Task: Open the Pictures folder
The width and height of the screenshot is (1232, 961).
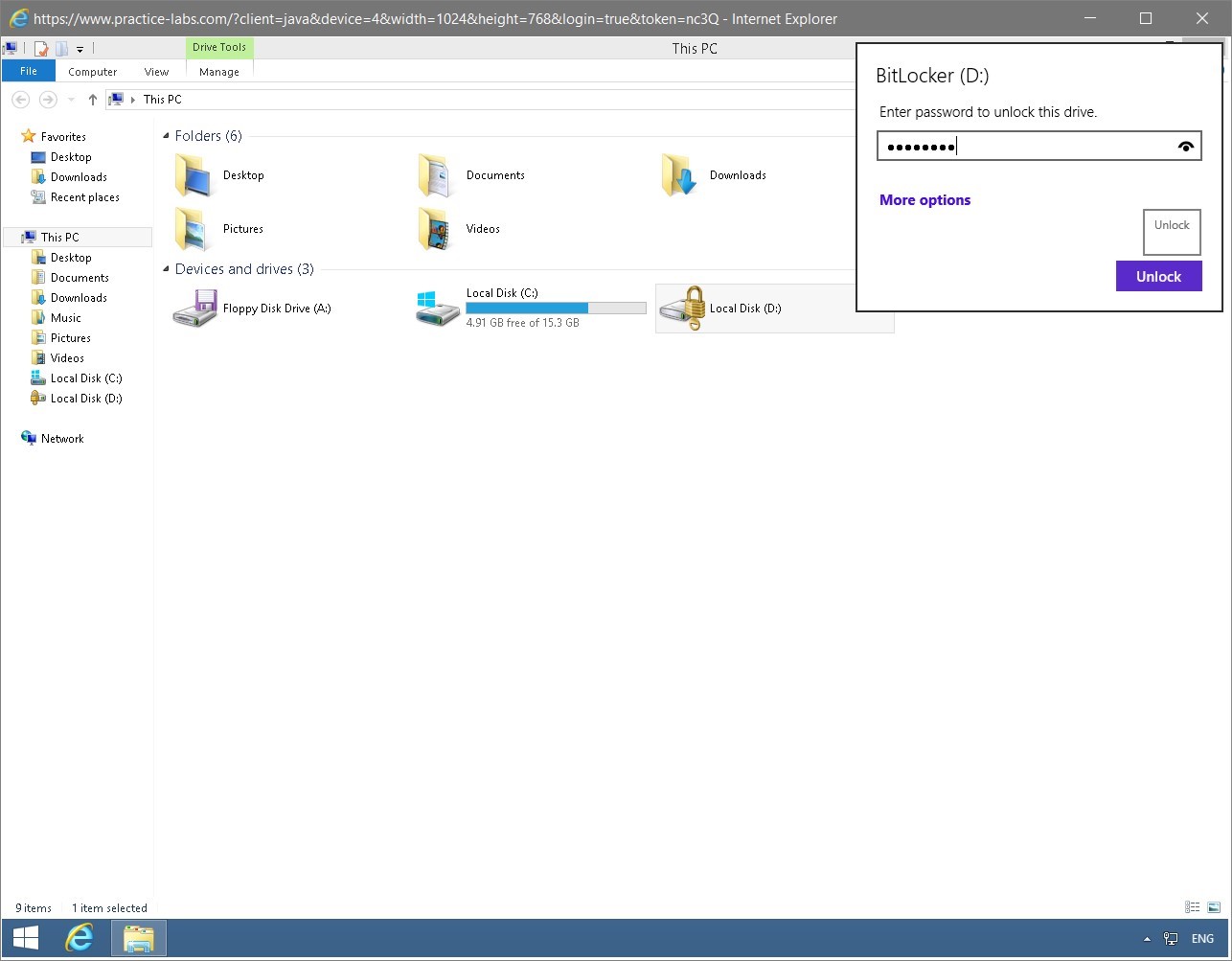Action: tap(242, 229)
